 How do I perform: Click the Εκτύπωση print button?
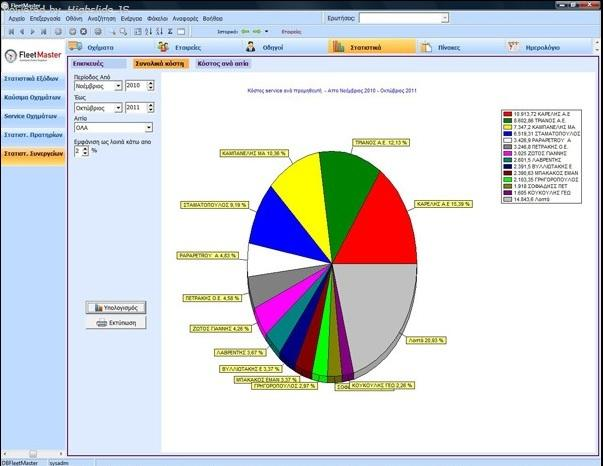[x=116, y=323]
